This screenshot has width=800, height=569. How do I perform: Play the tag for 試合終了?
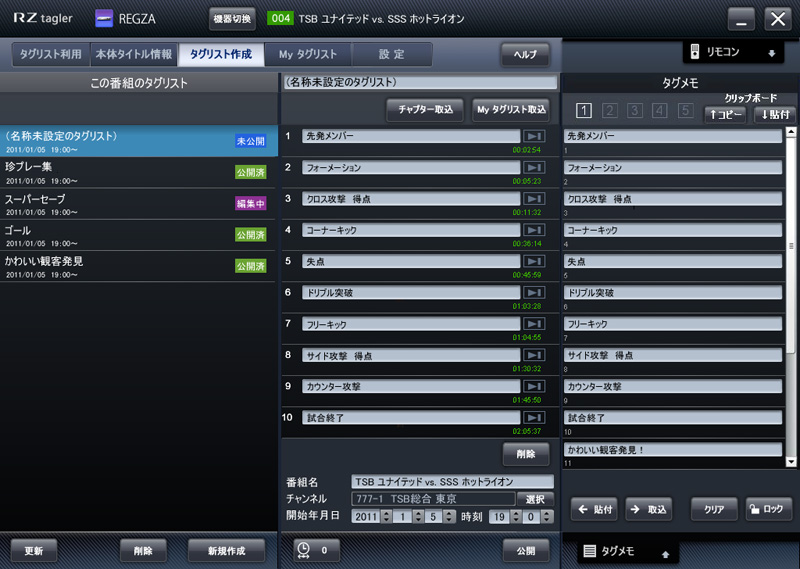534,417
